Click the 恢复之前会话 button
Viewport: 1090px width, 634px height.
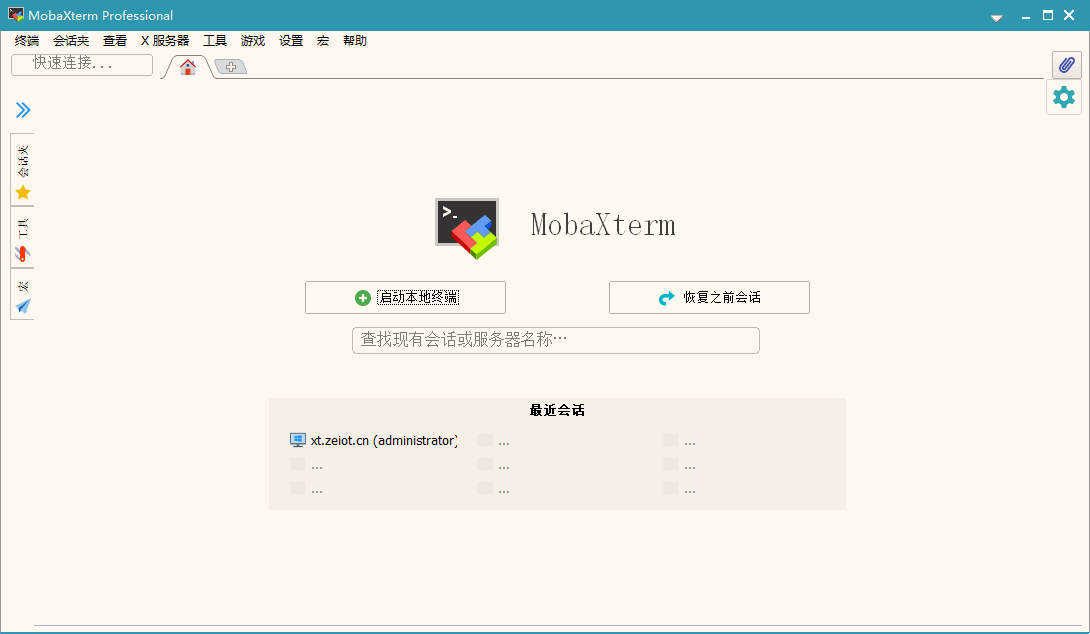[x=709, y=298]
